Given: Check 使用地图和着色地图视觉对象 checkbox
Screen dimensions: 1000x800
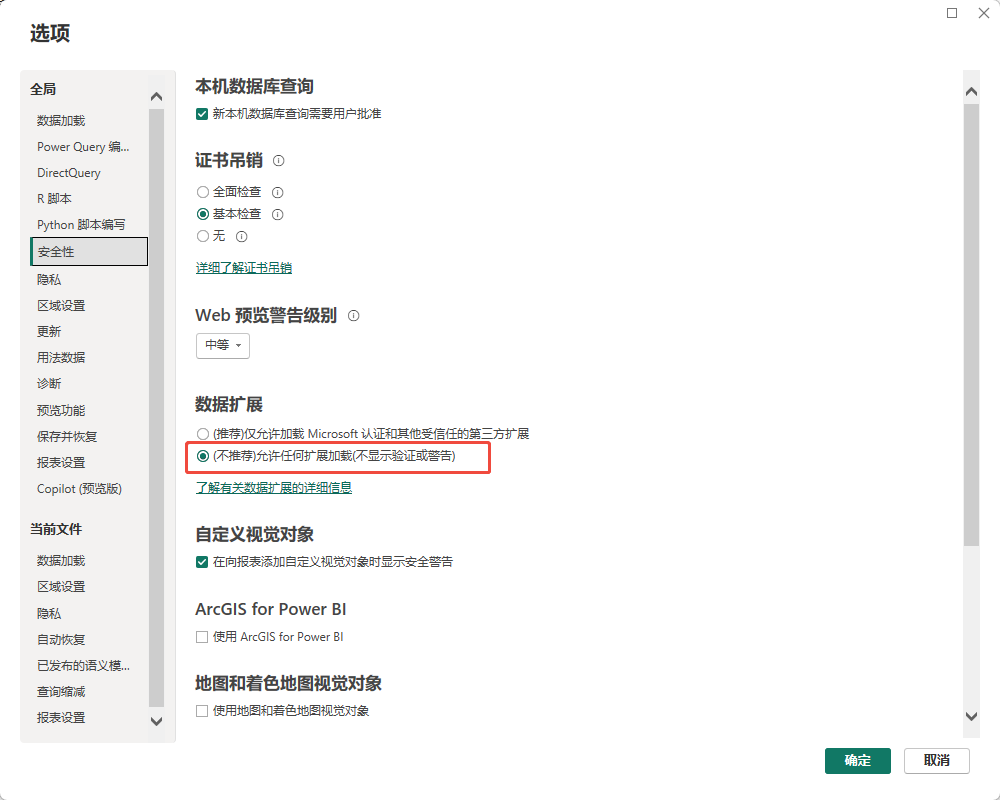Looking at the screenshot, I should pyautogui.click(x=203, y=711).
